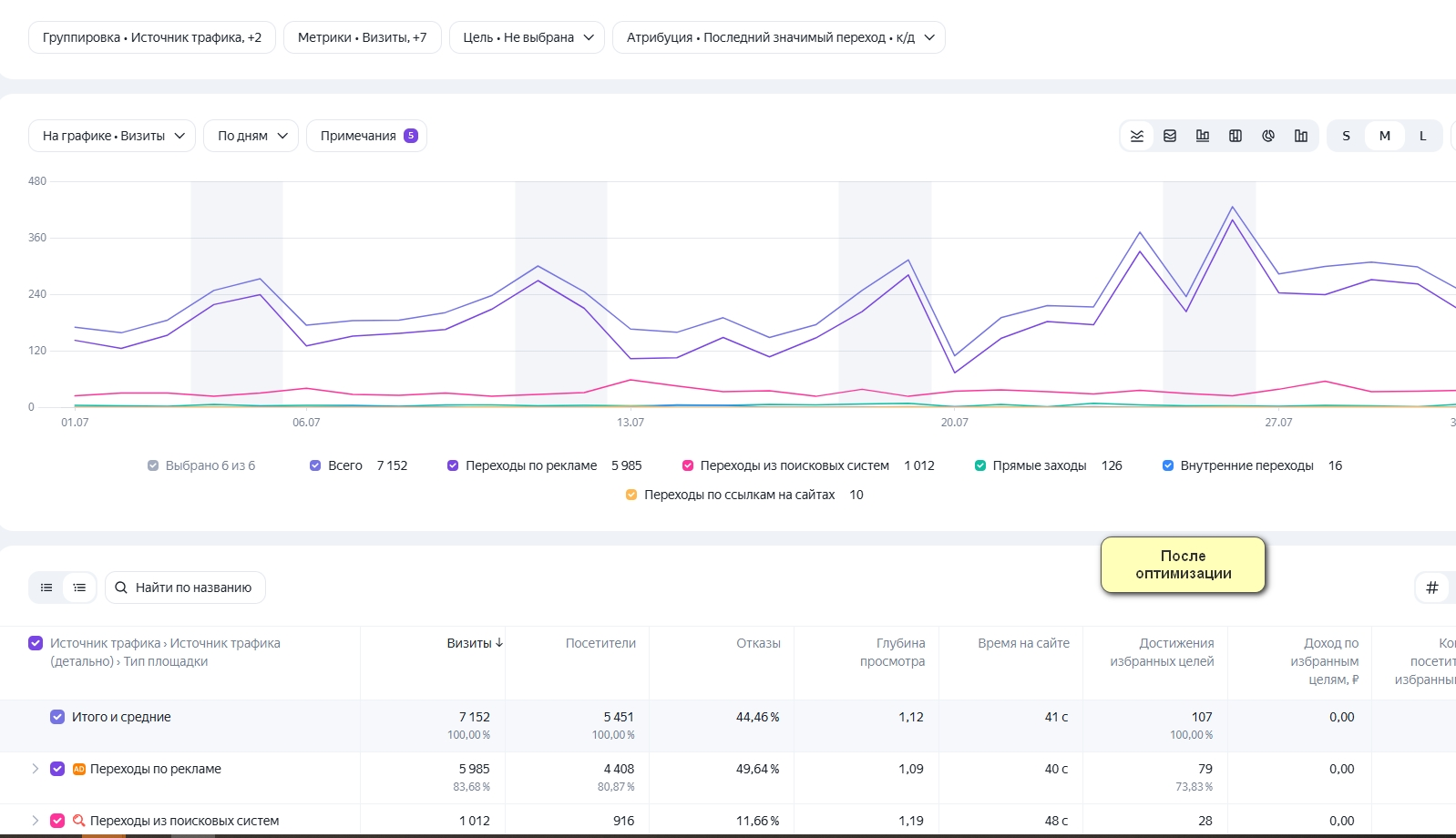Sort table by 'Отказы' column

[758, 643]
